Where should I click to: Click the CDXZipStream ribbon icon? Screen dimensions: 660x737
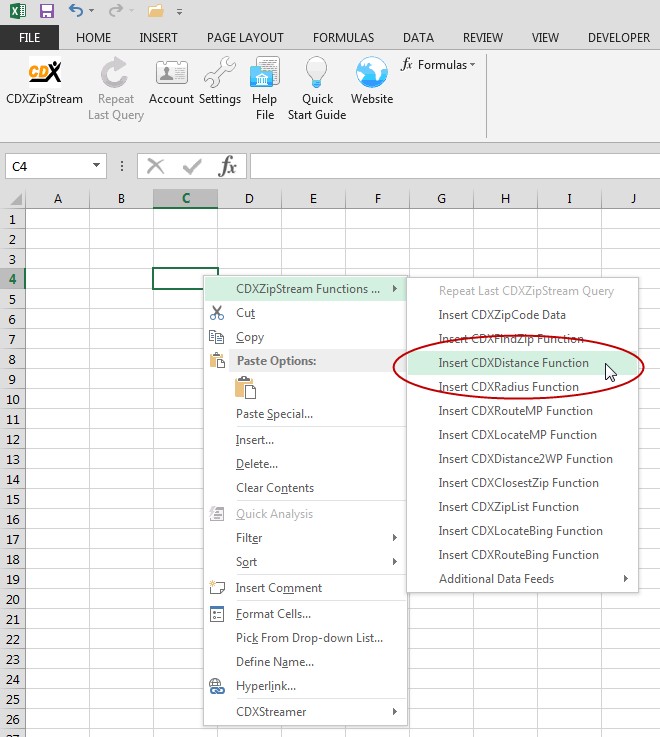click(x=45, y=72)
